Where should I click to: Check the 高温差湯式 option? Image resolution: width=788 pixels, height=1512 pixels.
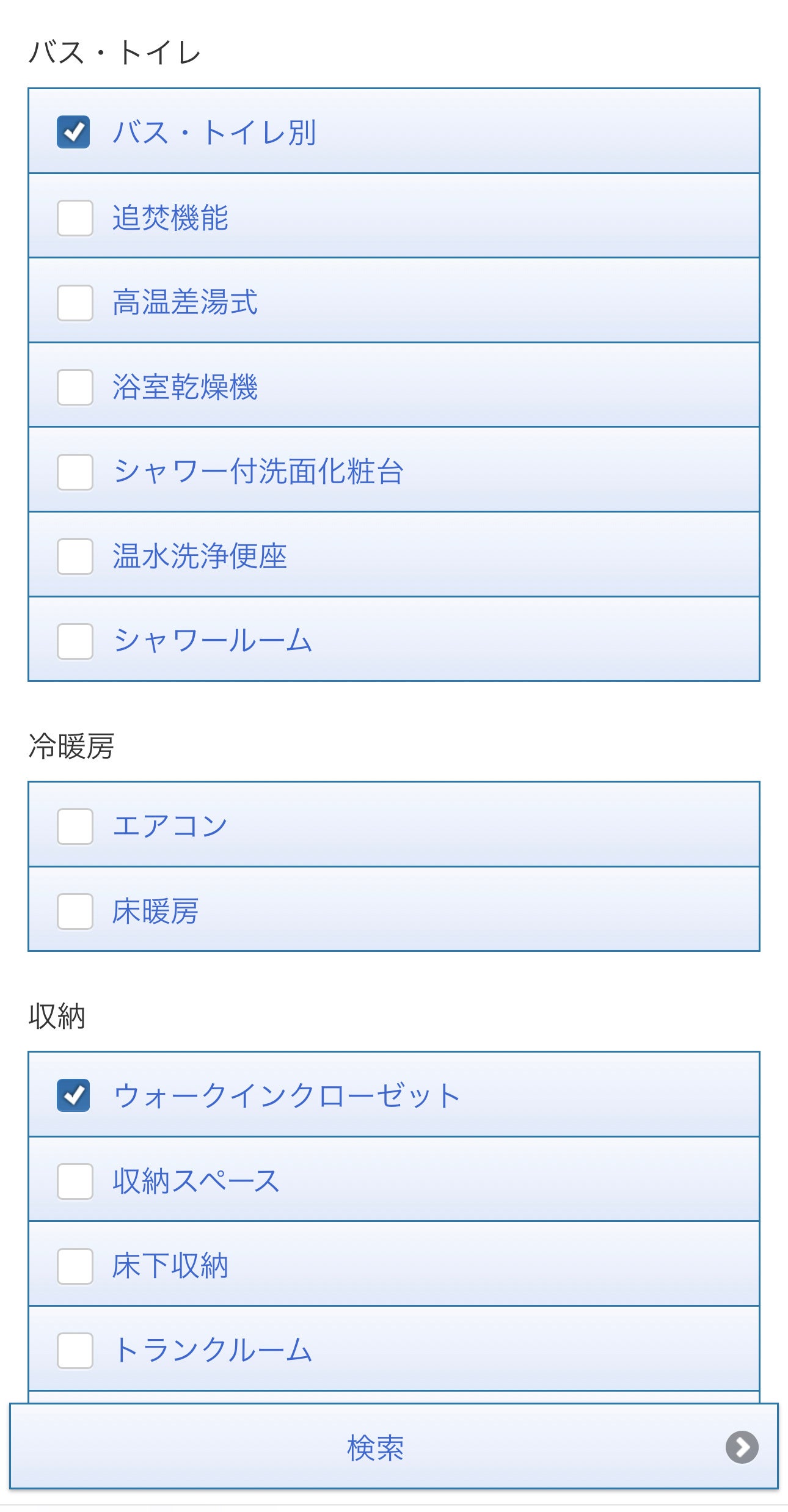(75, 302)
